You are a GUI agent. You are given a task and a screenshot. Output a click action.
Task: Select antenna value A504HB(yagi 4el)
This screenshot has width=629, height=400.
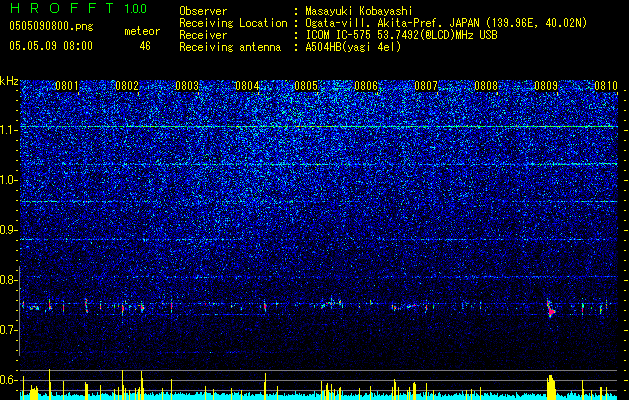pyautogui.click(x=353, y=47)
